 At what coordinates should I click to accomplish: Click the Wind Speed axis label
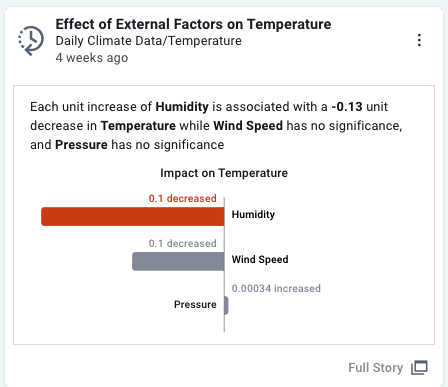[x=260, y=259]
